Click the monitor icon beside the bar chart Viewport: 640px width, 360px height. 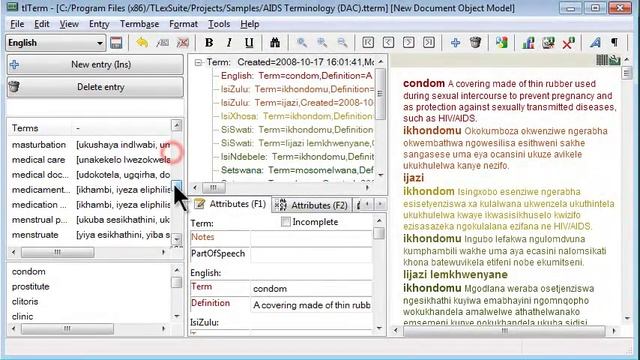[x=548, y=42]
